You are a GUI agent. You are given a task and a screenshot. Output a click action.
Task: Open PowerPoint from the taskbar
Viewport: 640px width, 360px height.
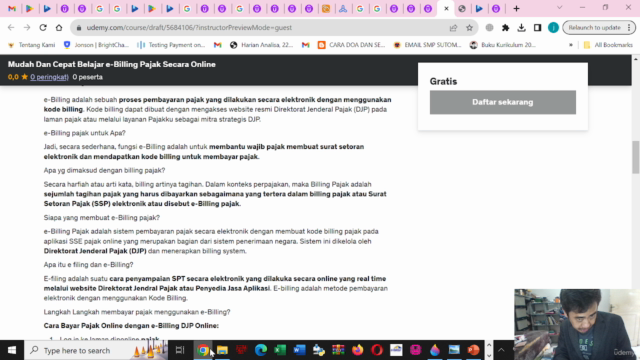pos(473,350)
